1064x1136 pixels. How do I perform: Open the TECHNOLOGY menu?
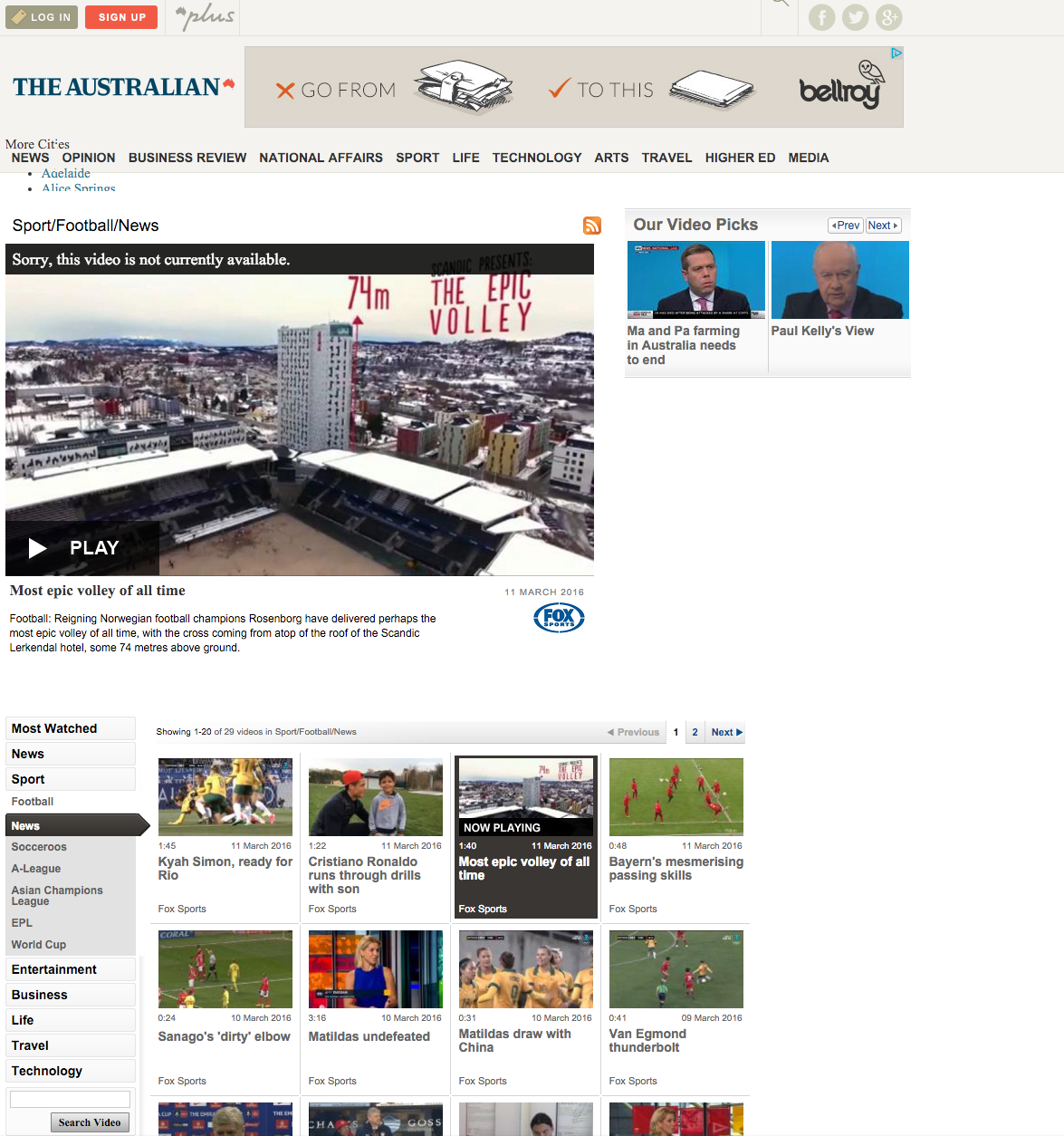point(537,158)
